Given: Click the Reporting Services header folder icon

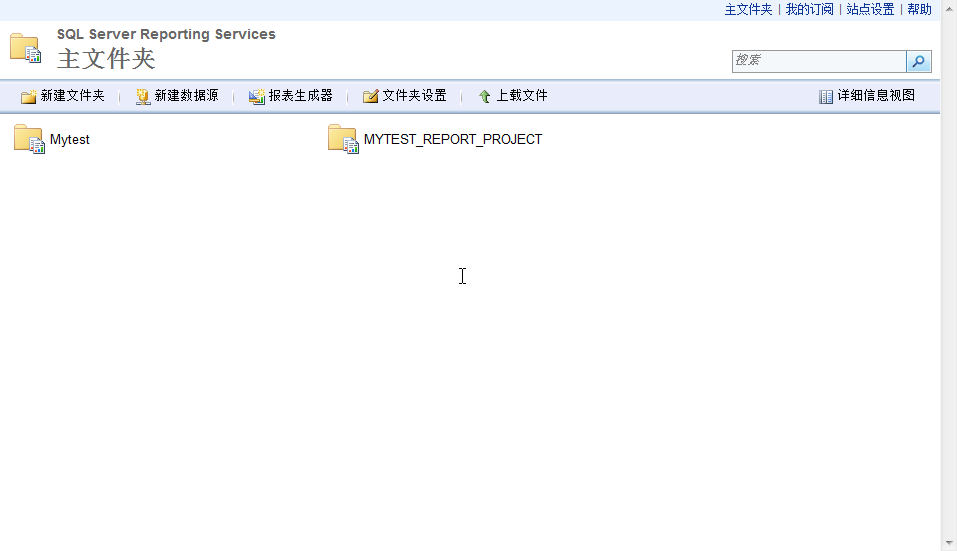Looking at the screenshot, I should (x=26, y=48).
